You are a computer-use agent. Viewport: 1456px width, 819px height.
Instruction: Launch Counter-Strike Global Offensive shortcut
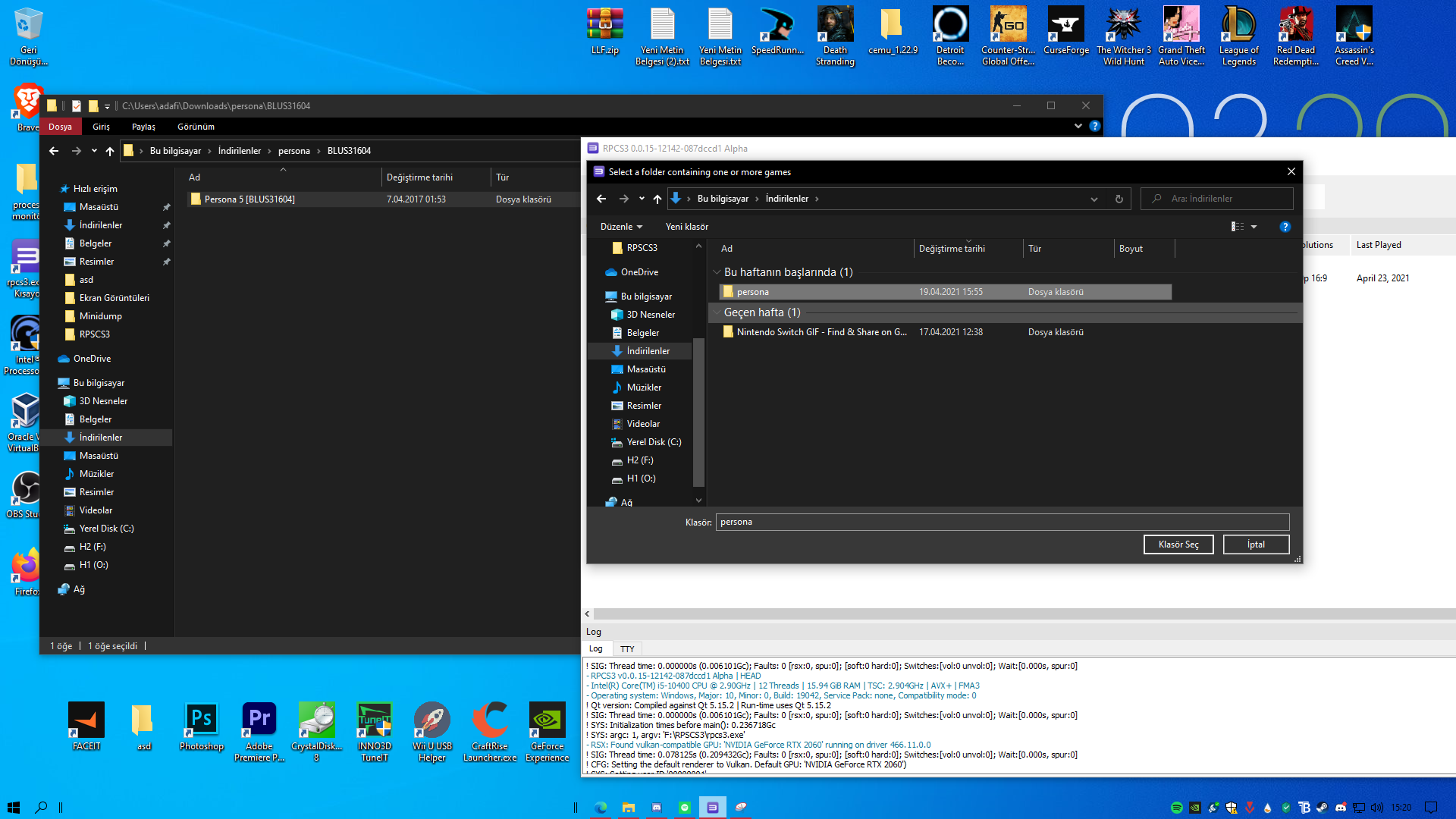[1008, 36]
